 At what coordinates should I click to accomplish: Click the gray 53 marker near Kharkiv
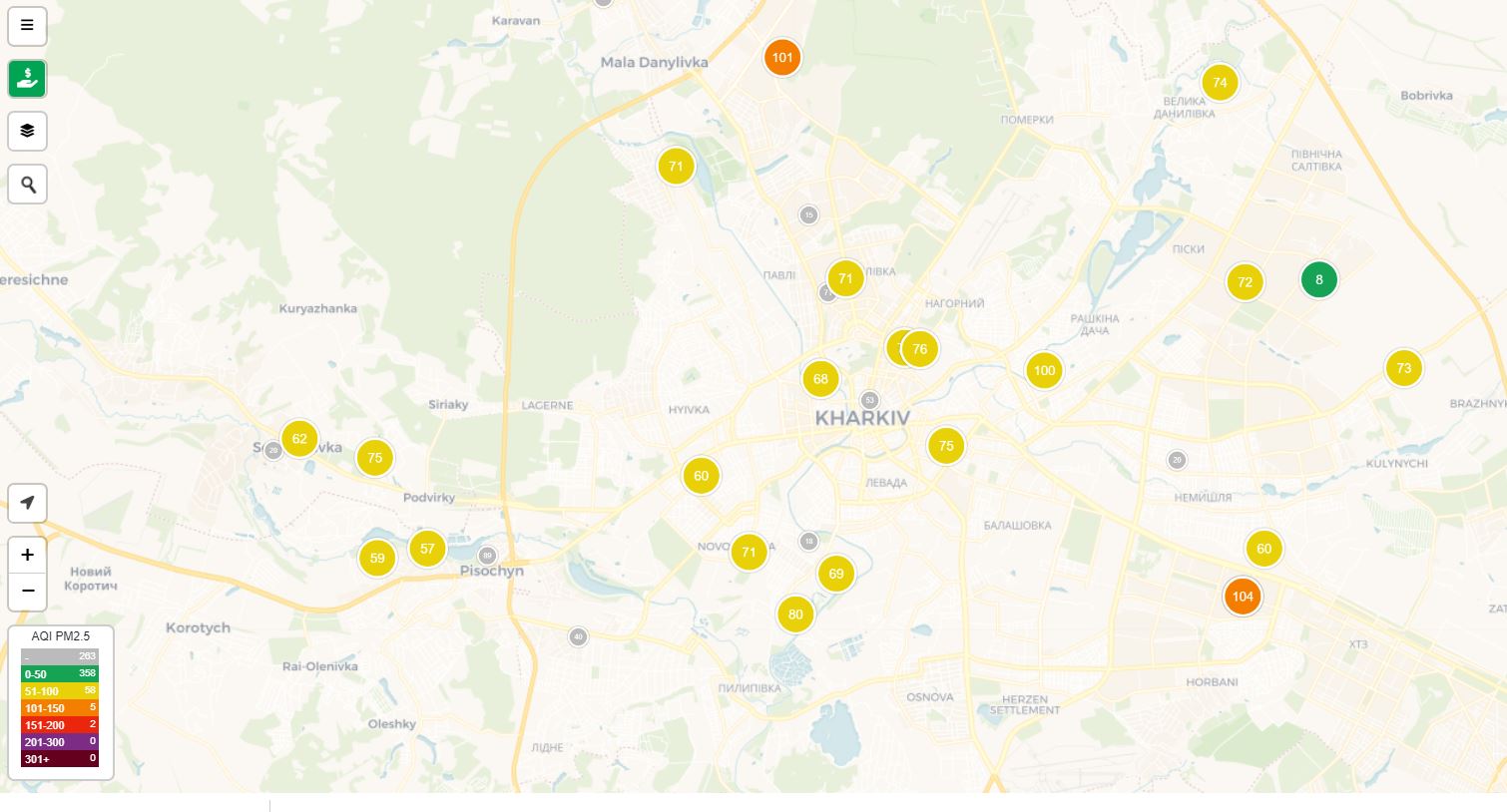click(x=869, y=400)
